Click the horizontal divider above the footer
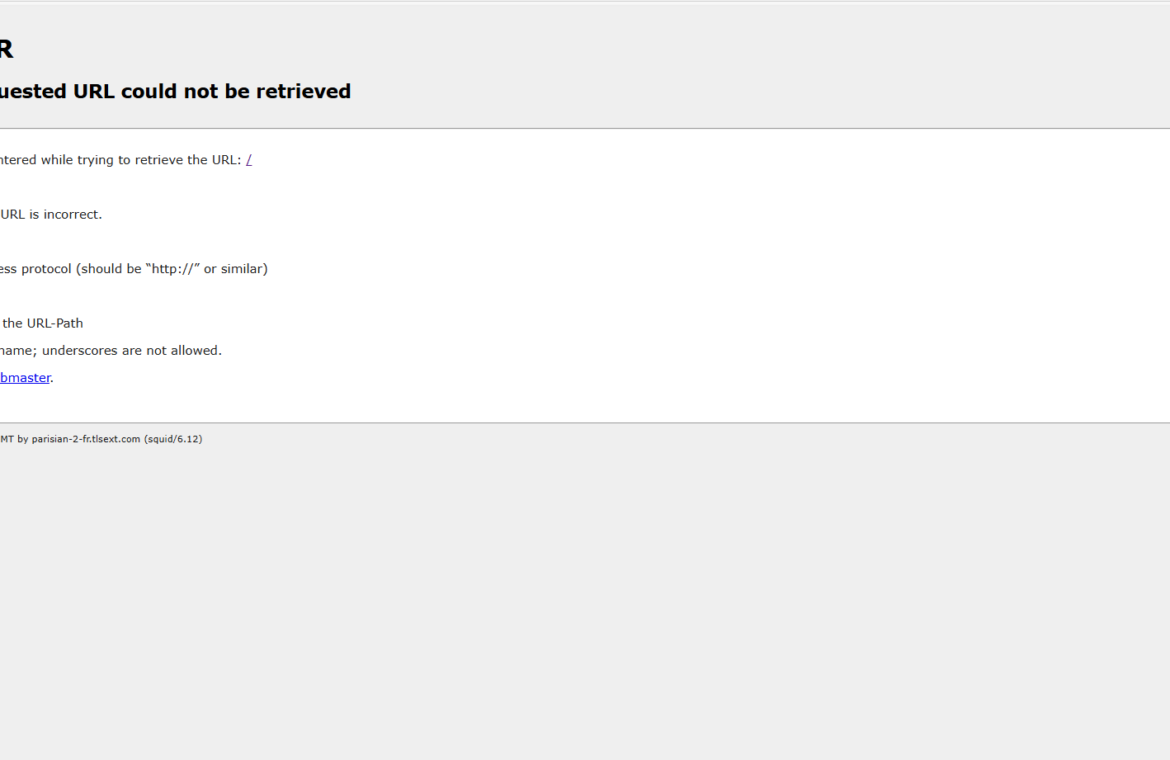Screen dimensions: 1170x760 tap(585, 423)
